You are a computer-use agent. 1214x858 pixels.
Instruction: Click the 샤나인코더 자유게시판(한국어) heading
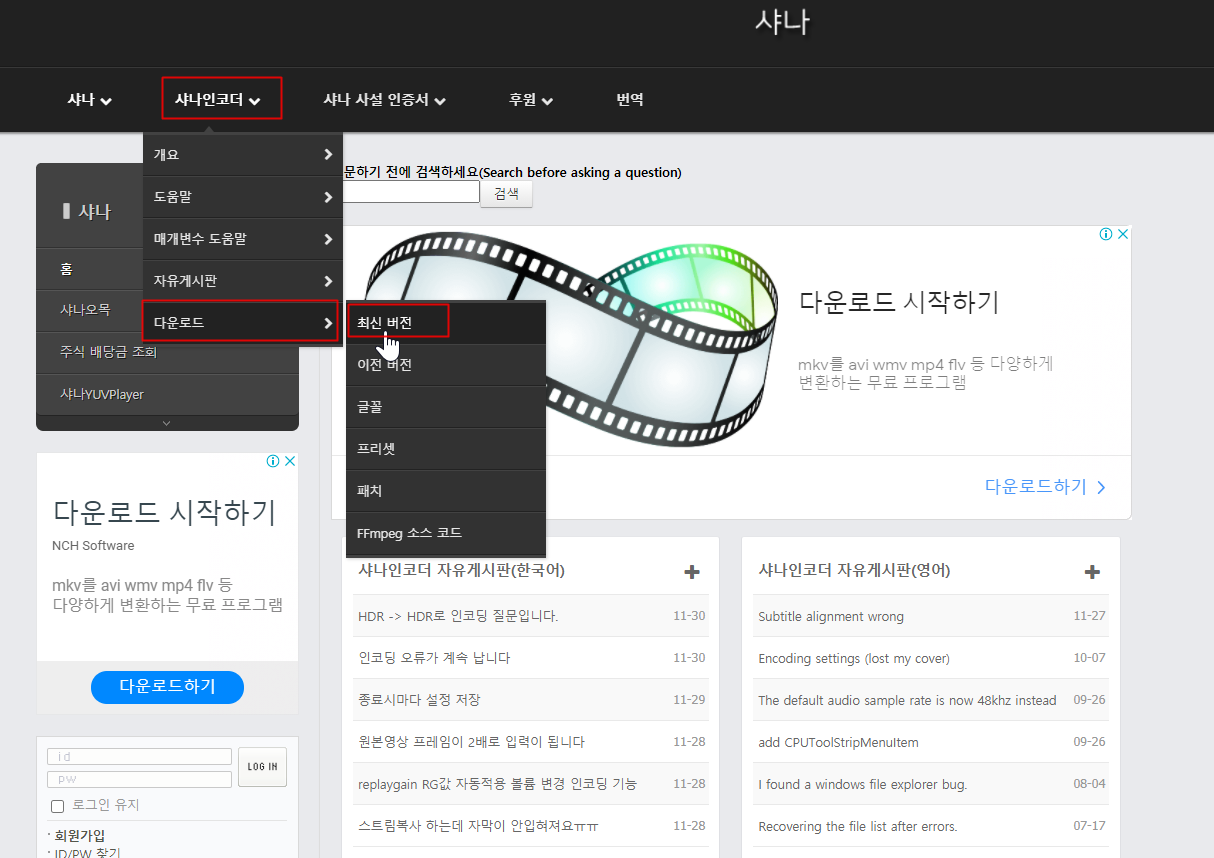(461, 570)
